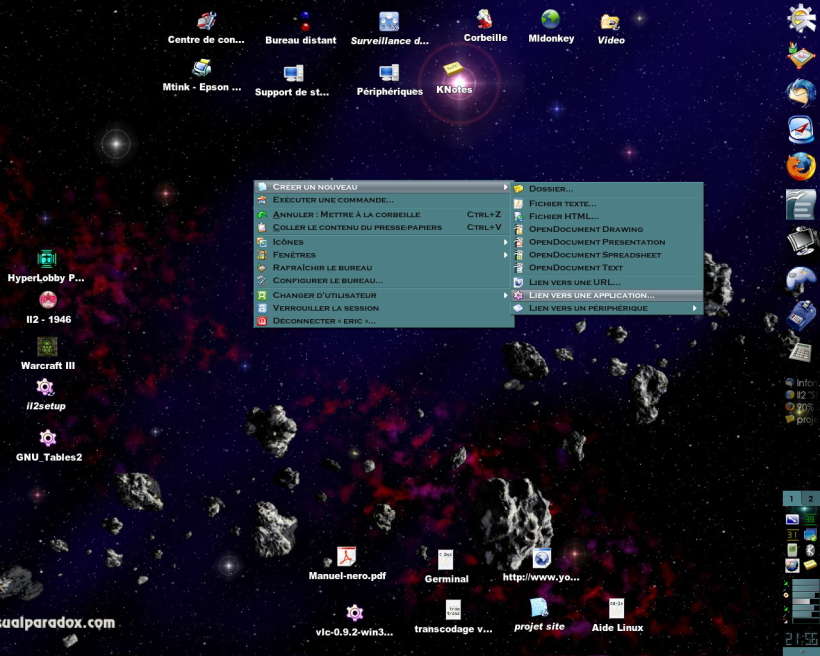Open the vlc-0.9.2-win32 installer icon
This screenshot has width=820, height=656.
pyautogui.click(x=354, y=613)
